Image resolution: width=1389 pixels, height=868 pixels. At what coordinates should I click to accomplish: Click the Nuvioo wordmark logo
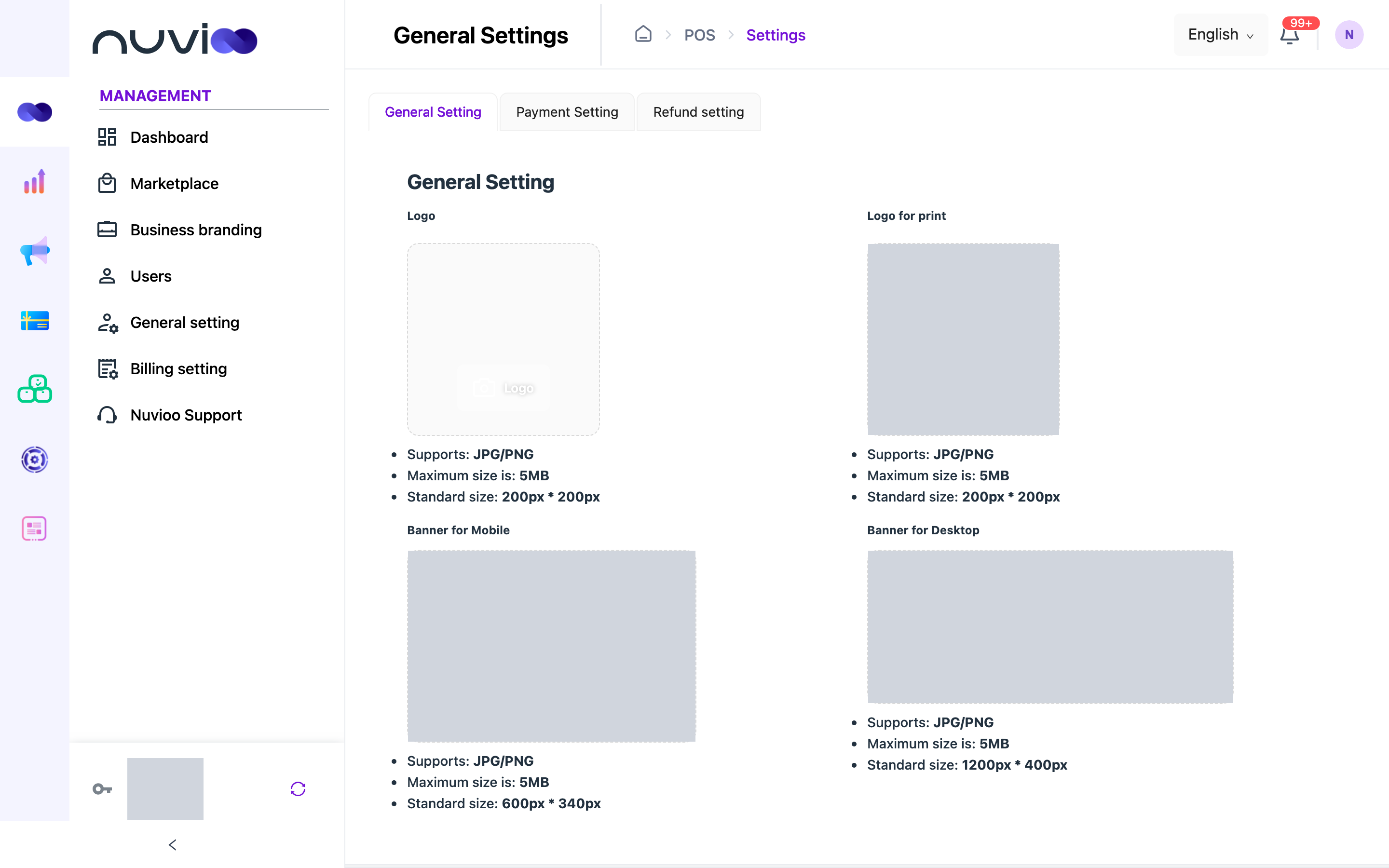(175, 39)
